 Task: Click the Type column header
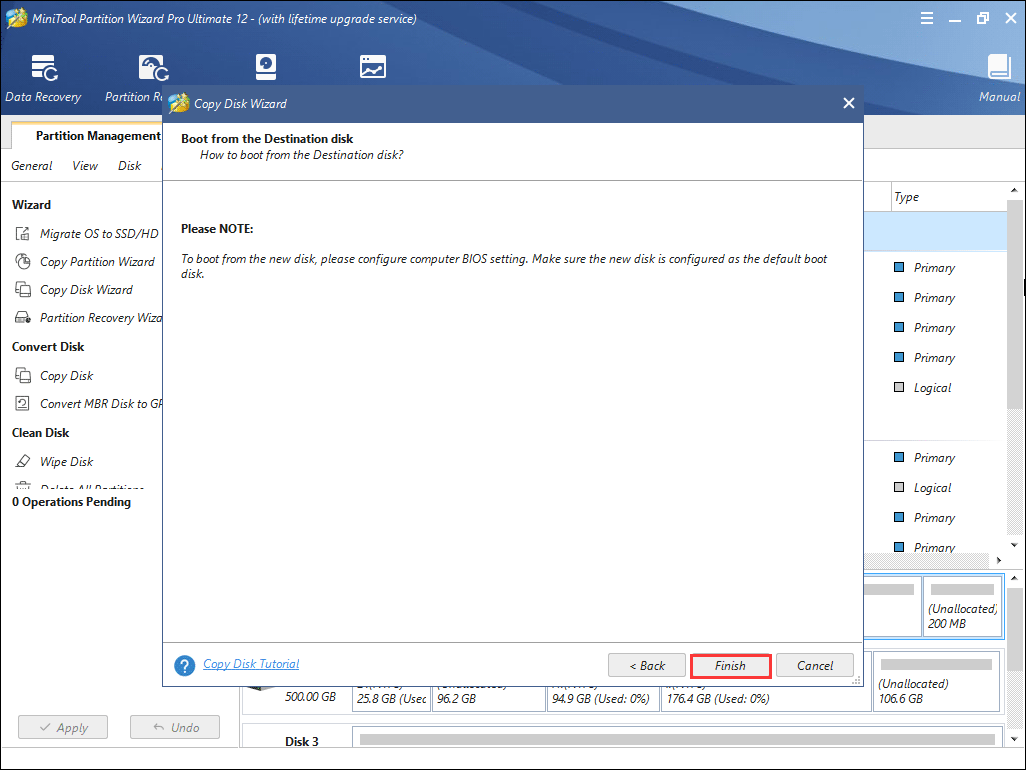coord(906,197)
